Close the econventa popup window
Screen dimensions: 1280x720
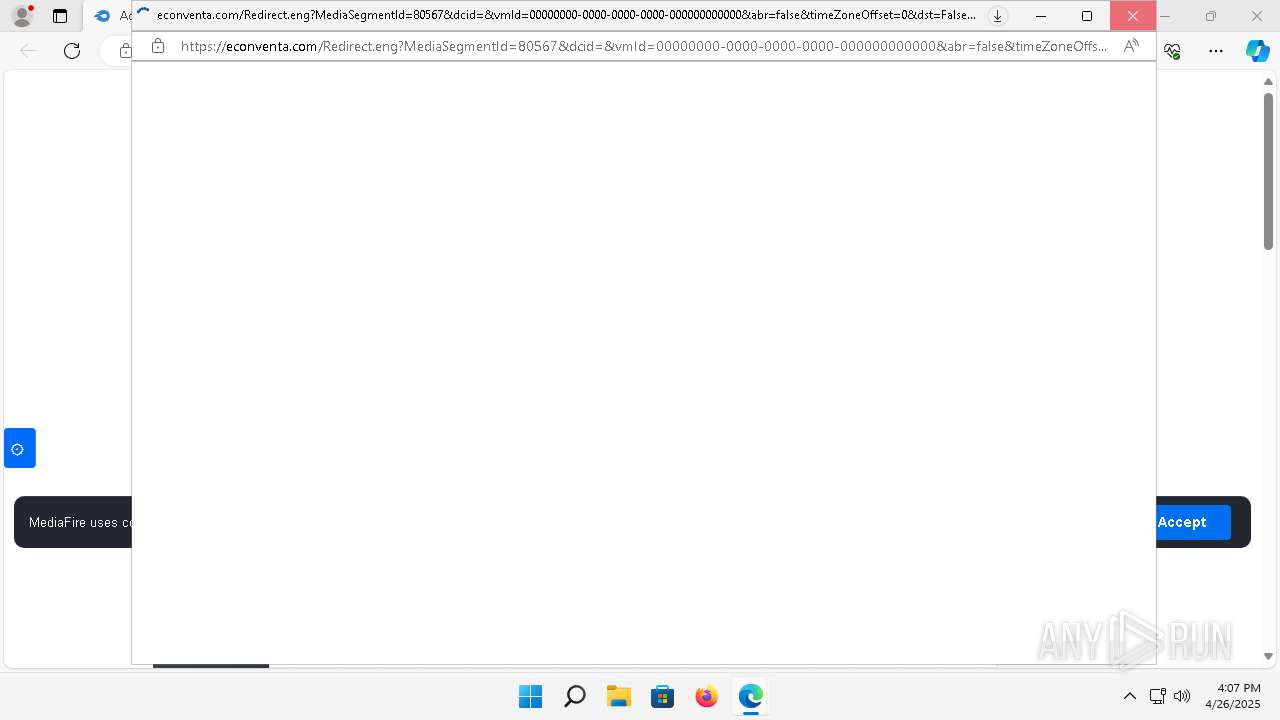click(x=1133, y=16)
